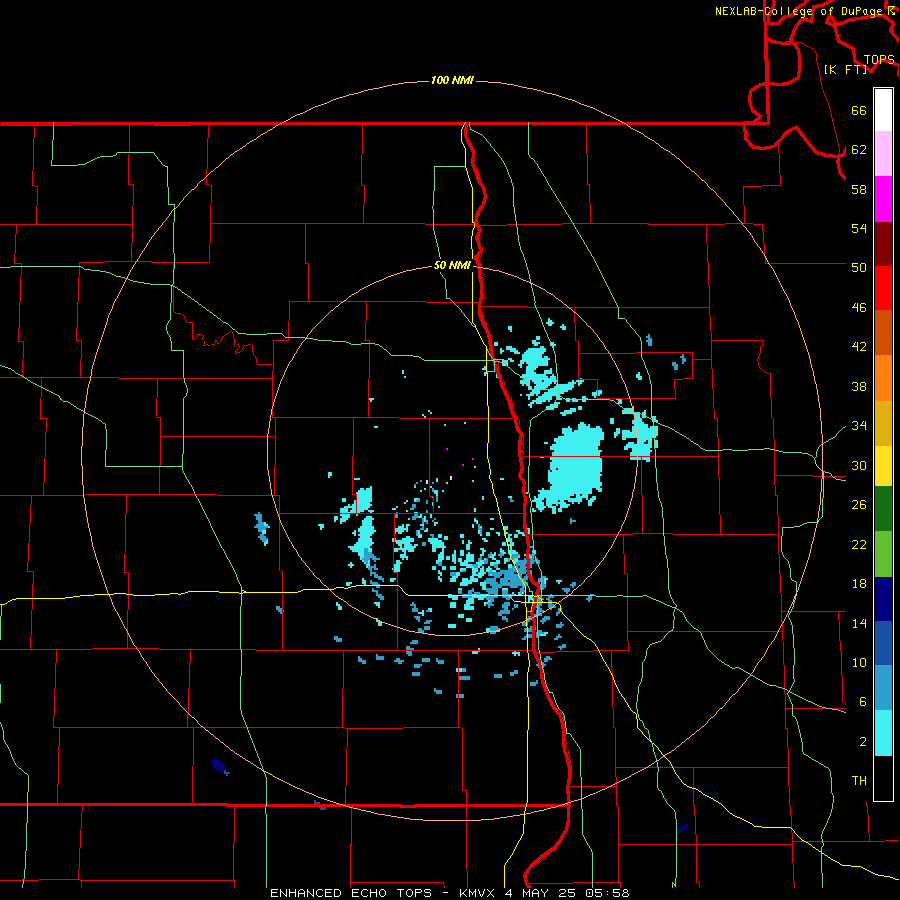The width and height of the screenshot is (900, 900).
Task: Click the "10" legend value
Action: coord(859,663)
